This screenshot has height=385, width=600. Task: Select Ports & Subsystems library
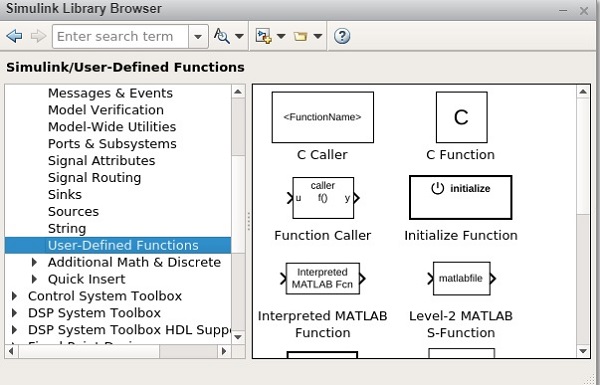click(x=112, y=144)
